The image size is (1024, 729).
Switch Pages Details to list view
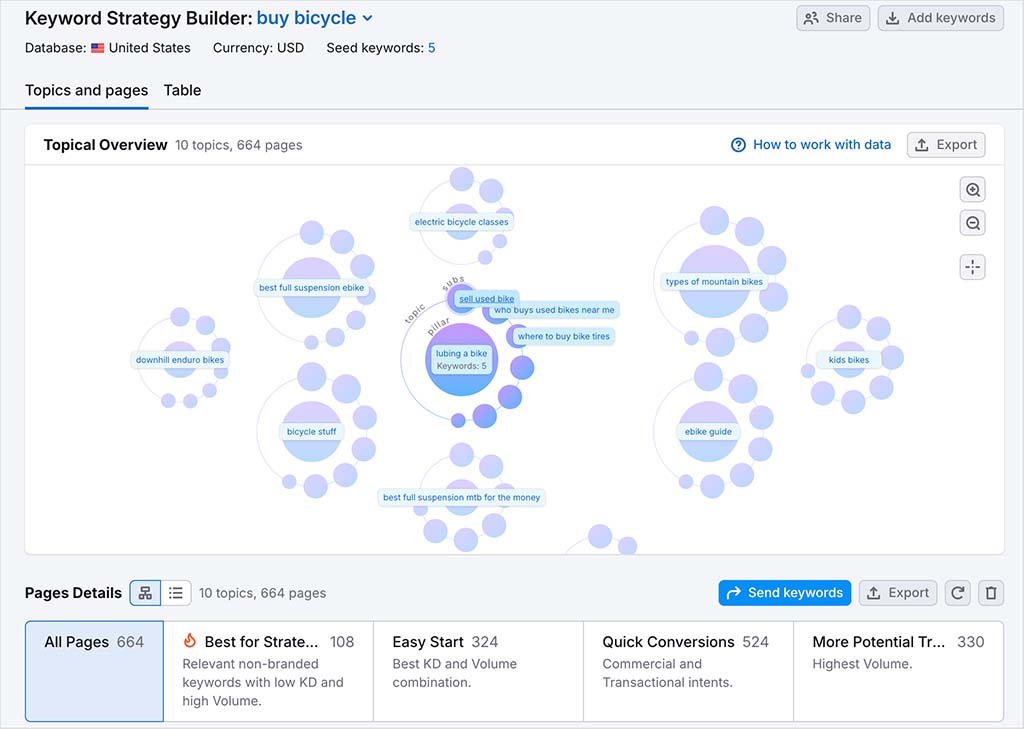pos(176,592)
